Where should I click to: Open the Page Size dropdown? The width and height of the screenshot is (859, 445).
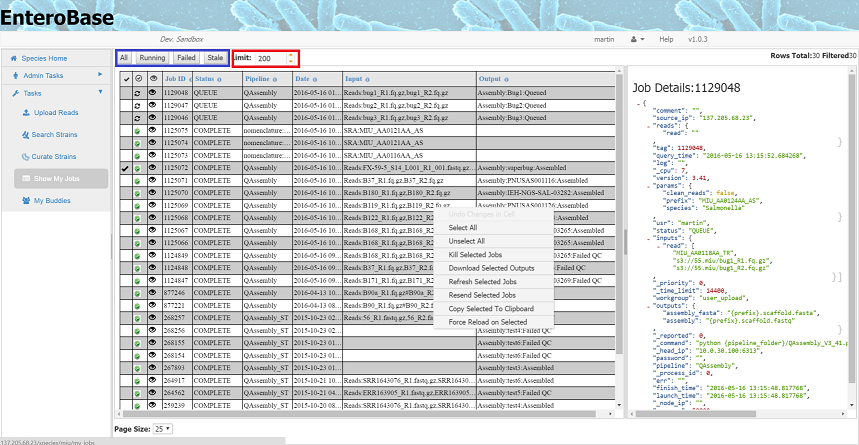tap(163, 429)
